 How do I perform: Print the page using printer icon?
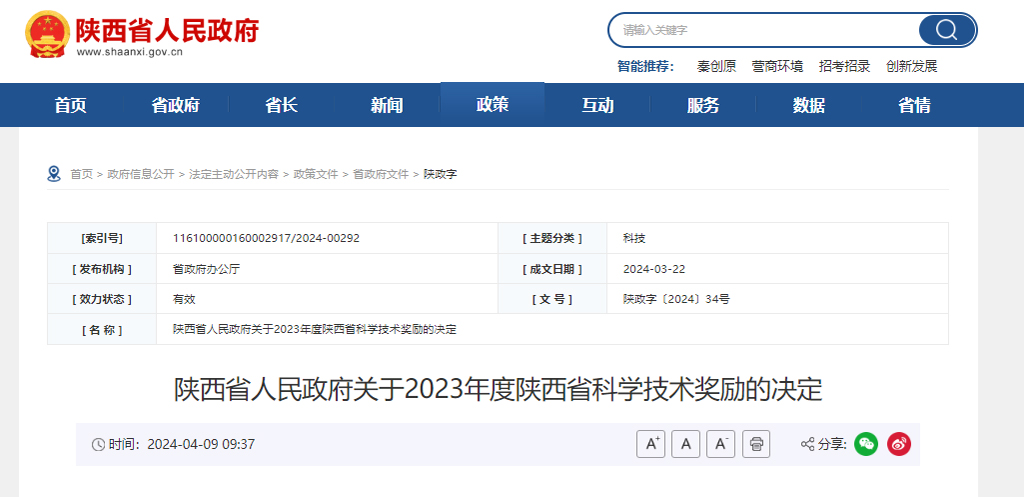[756, 444]
